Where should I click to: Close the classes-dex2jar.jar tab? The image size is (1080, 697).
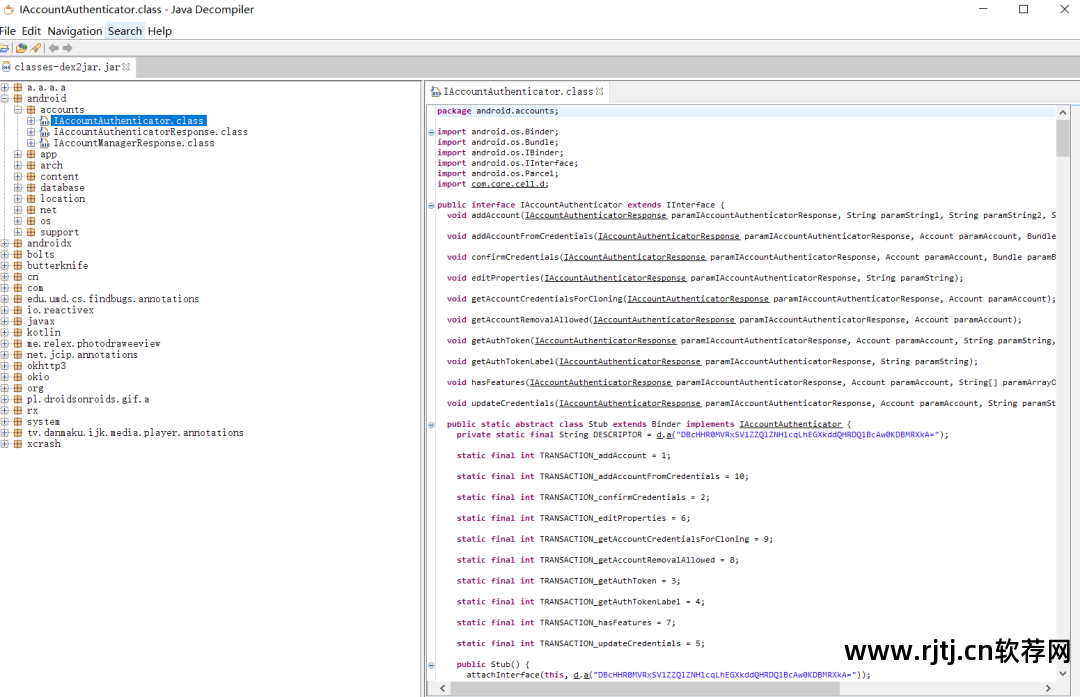click(x=126, y=67)
